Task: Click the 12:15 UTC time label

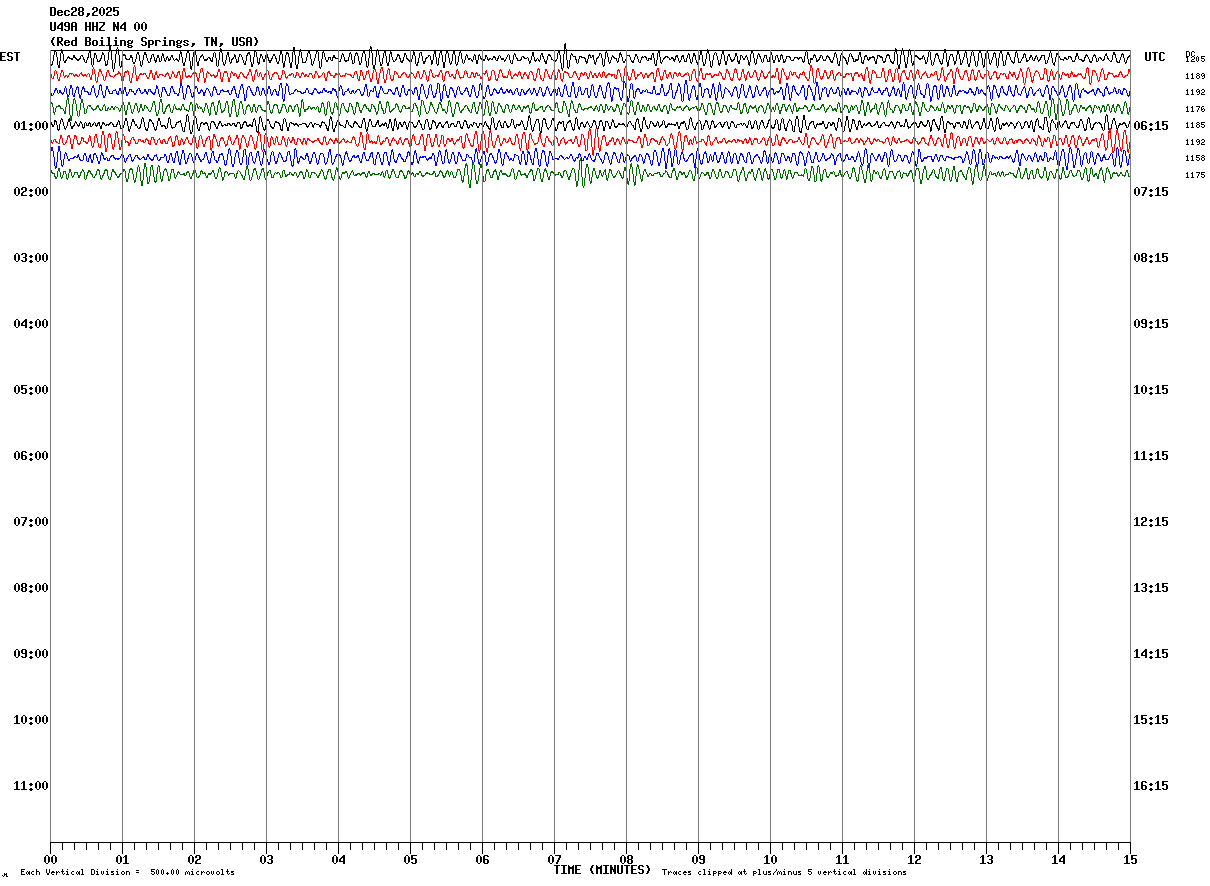Action: [1151, 522]
